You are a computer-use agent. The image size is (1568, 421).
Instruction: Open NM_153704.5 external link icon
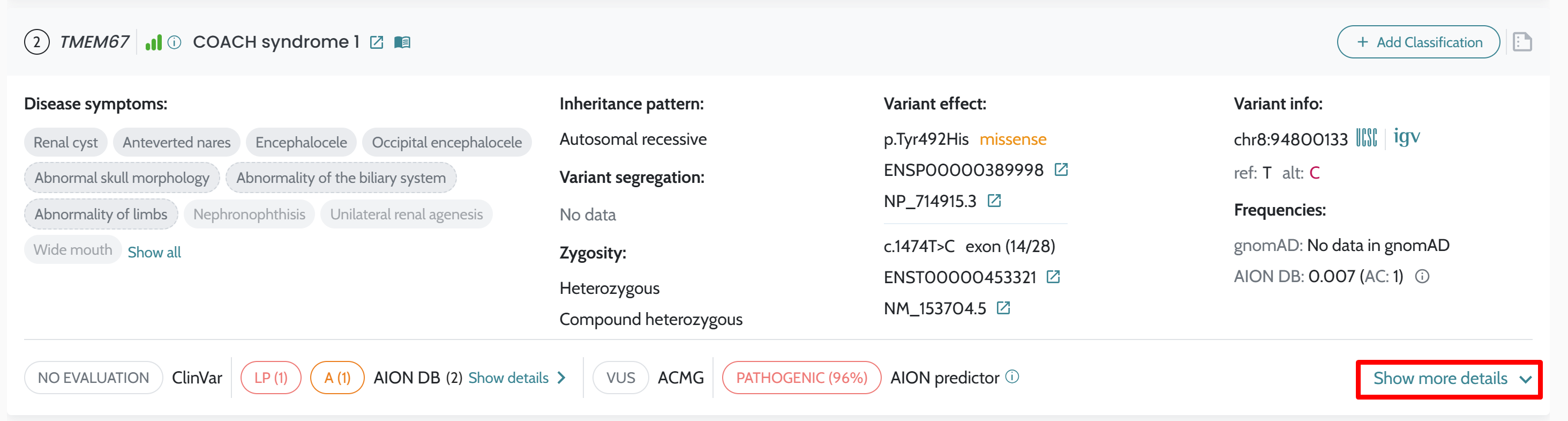click(1003, 308)
